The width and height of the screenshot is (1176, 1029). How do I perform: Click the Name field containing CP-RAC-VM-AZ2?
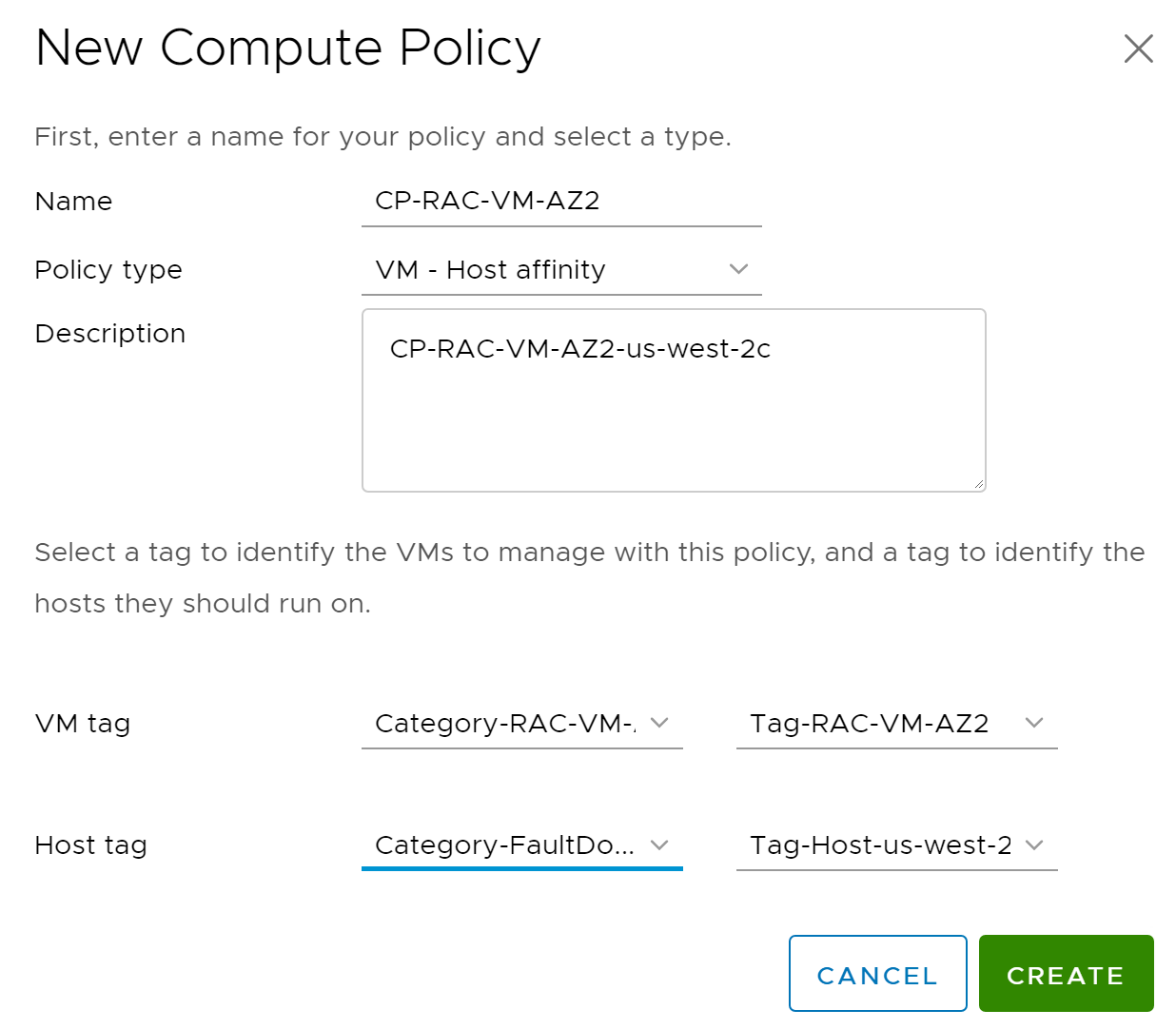[x=560, y=202]
